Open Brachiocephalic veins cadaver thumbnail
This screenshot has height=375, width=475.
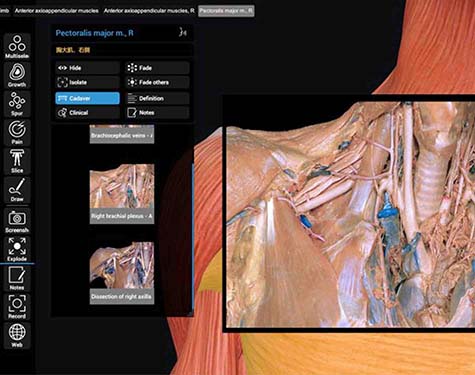(x=122, y=134)
